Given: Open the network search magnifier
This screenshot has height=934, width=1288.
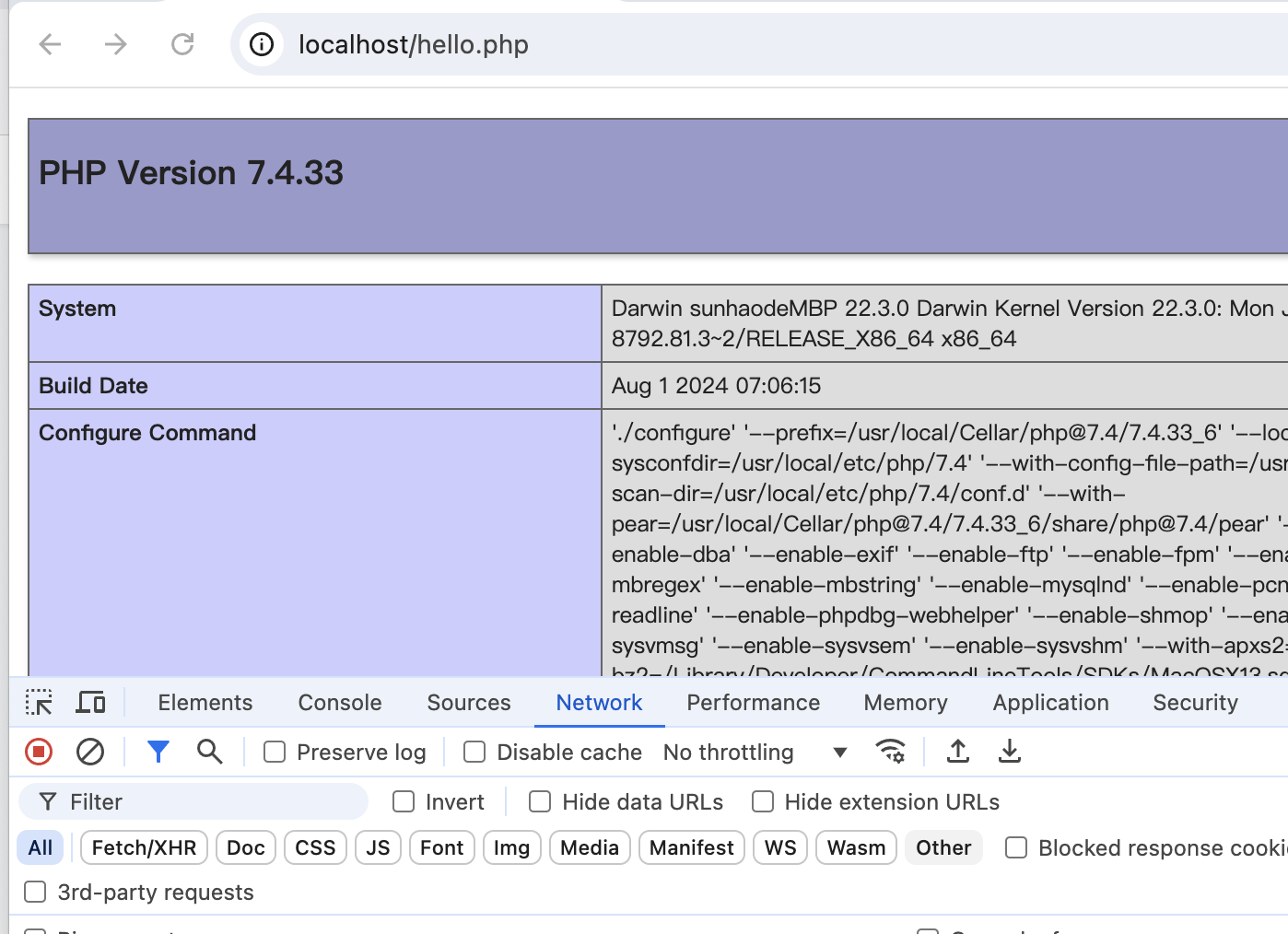Looking at the screenshot, I should click(x=210, y=753).
